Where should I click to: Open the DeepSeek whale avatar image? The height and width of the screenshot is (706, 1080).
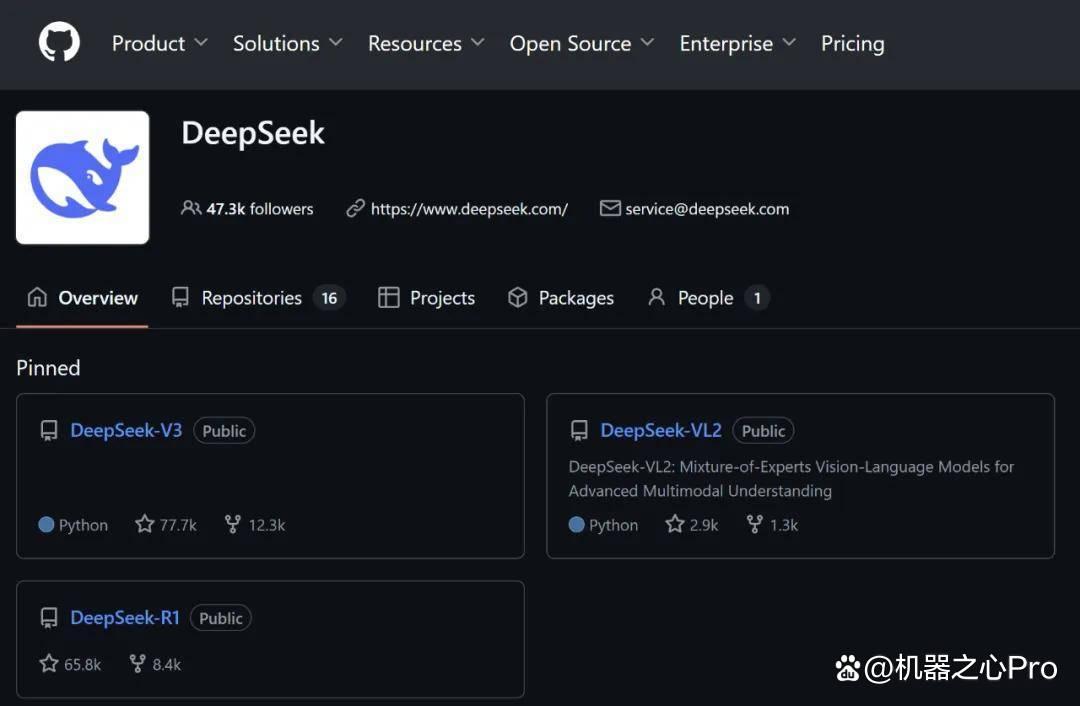click(x=83, y=178)
